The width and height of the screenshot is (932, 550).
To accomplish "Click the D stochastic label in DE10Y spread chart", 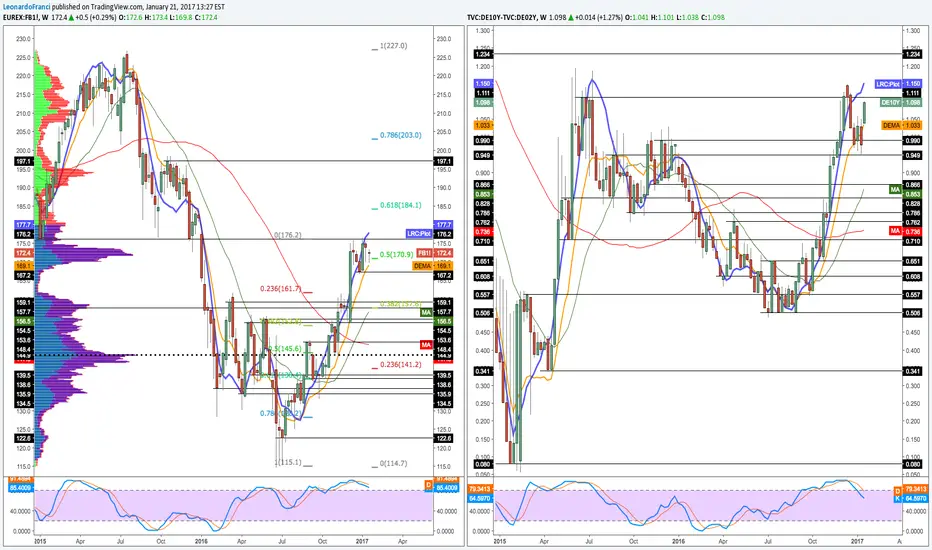I will 897,491.
